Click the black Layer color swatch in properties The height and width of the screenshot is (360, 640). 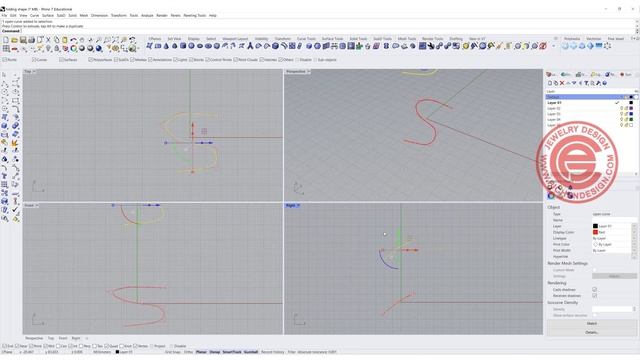[595, 226]
